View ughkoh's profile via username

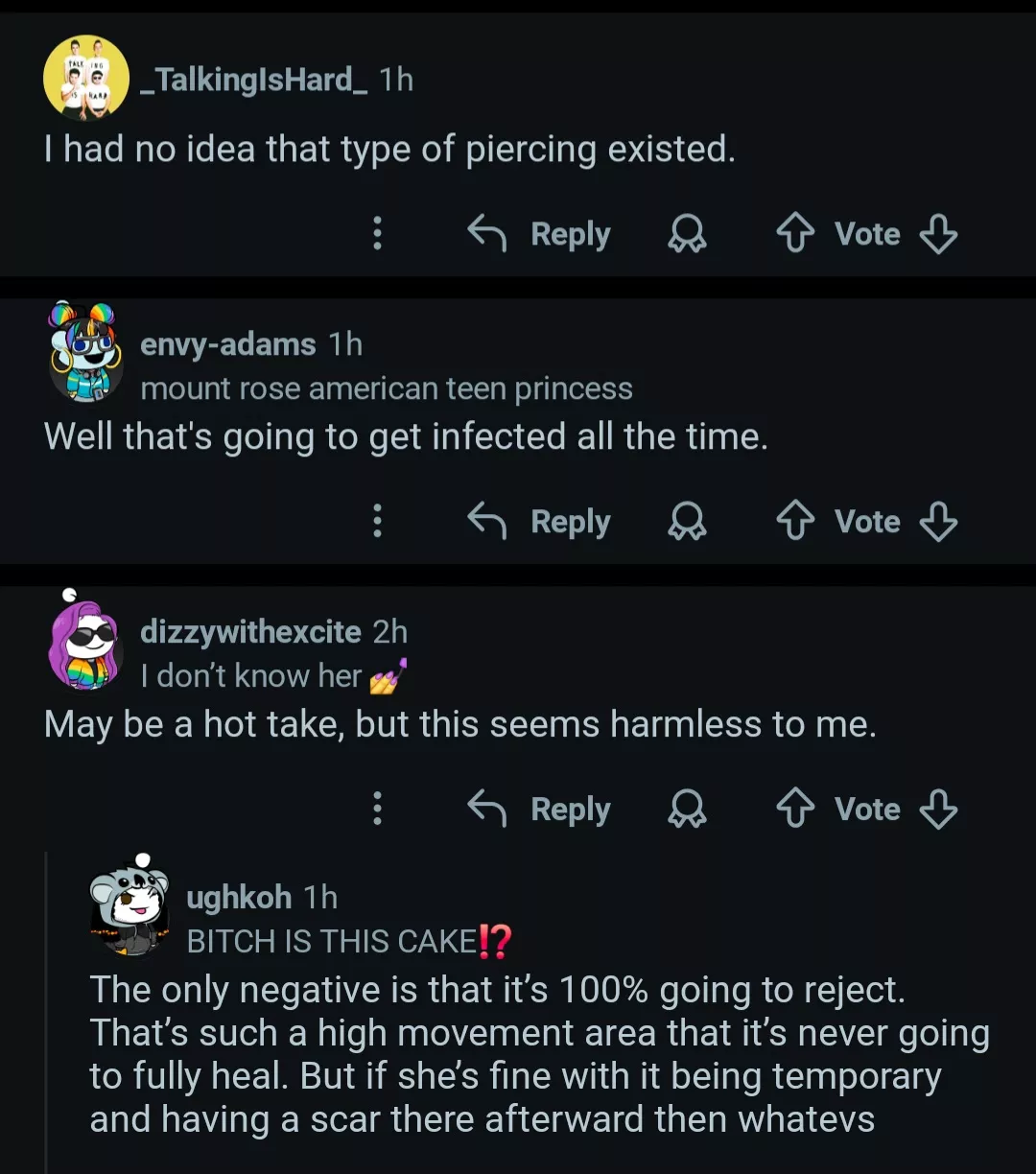[239, 898]
